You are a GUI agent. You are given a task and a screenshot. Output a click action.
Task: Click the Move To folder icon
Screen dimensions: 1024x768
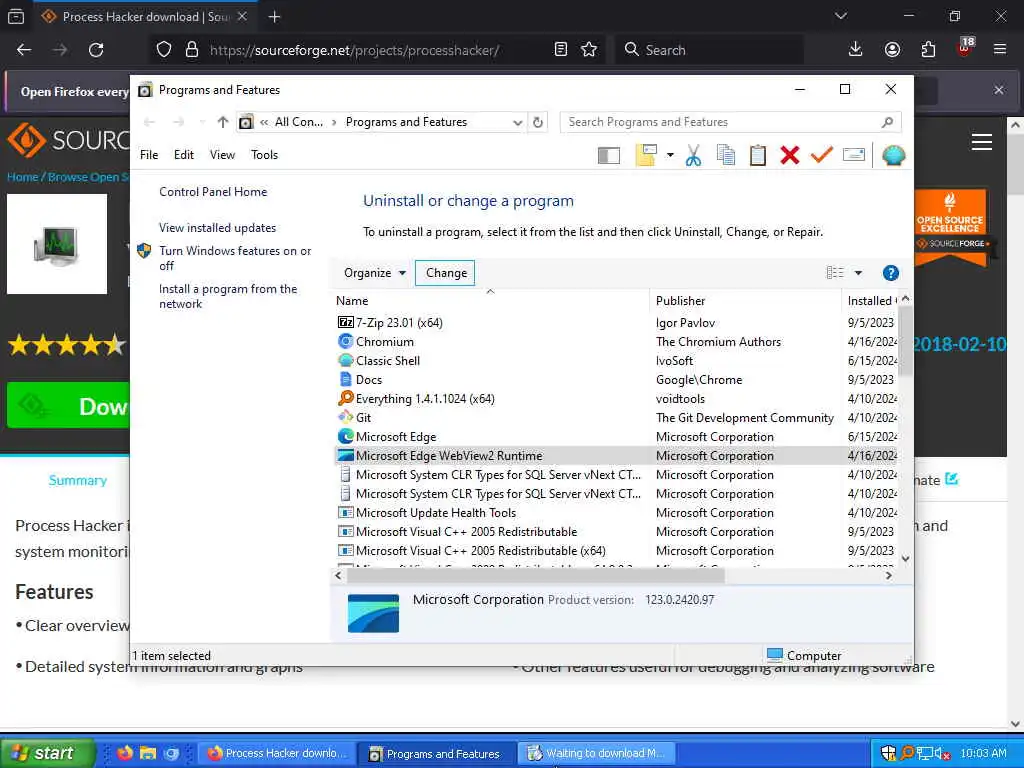[x=646, y=155]
